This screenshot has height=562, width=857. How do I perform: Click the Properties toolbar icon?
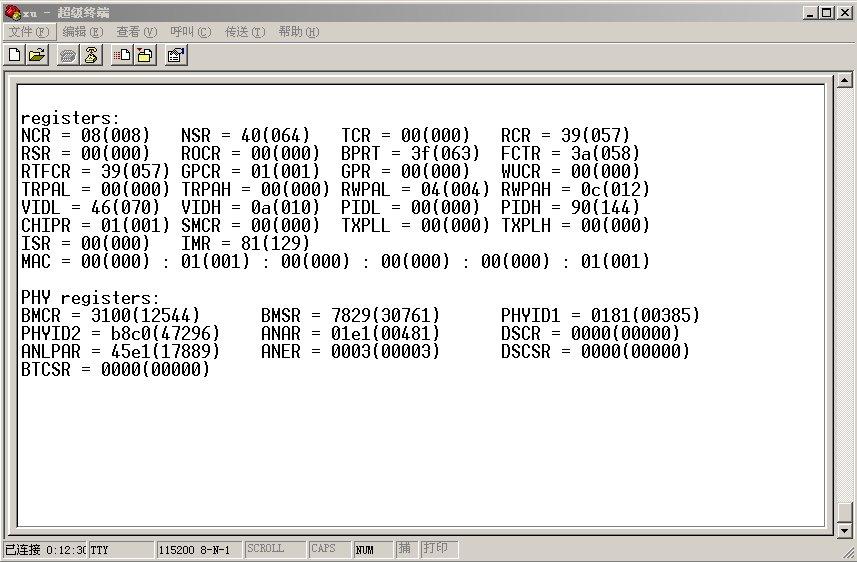click(x=176, y=55)
